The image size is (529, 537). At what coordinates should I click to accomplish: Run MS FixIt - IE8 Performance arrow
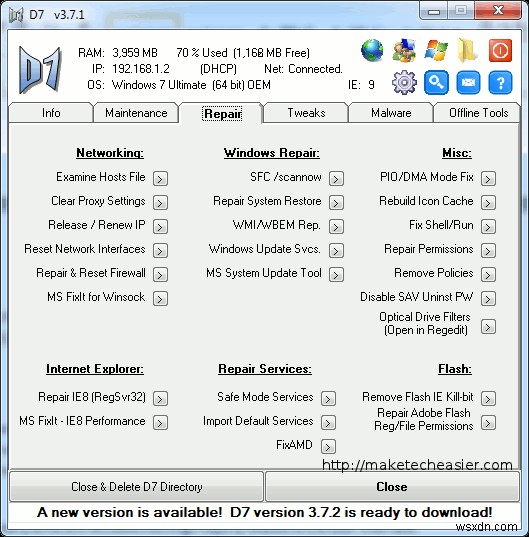pyautogui.click(x=160, y=422)
